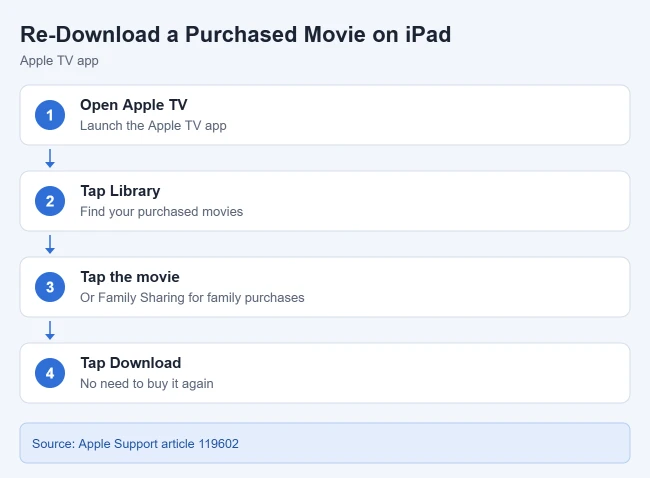Click 'Or Family Sharing for family purchases' text
The height and width of the screenshot is (478, 650).
[x=192, y=298]
